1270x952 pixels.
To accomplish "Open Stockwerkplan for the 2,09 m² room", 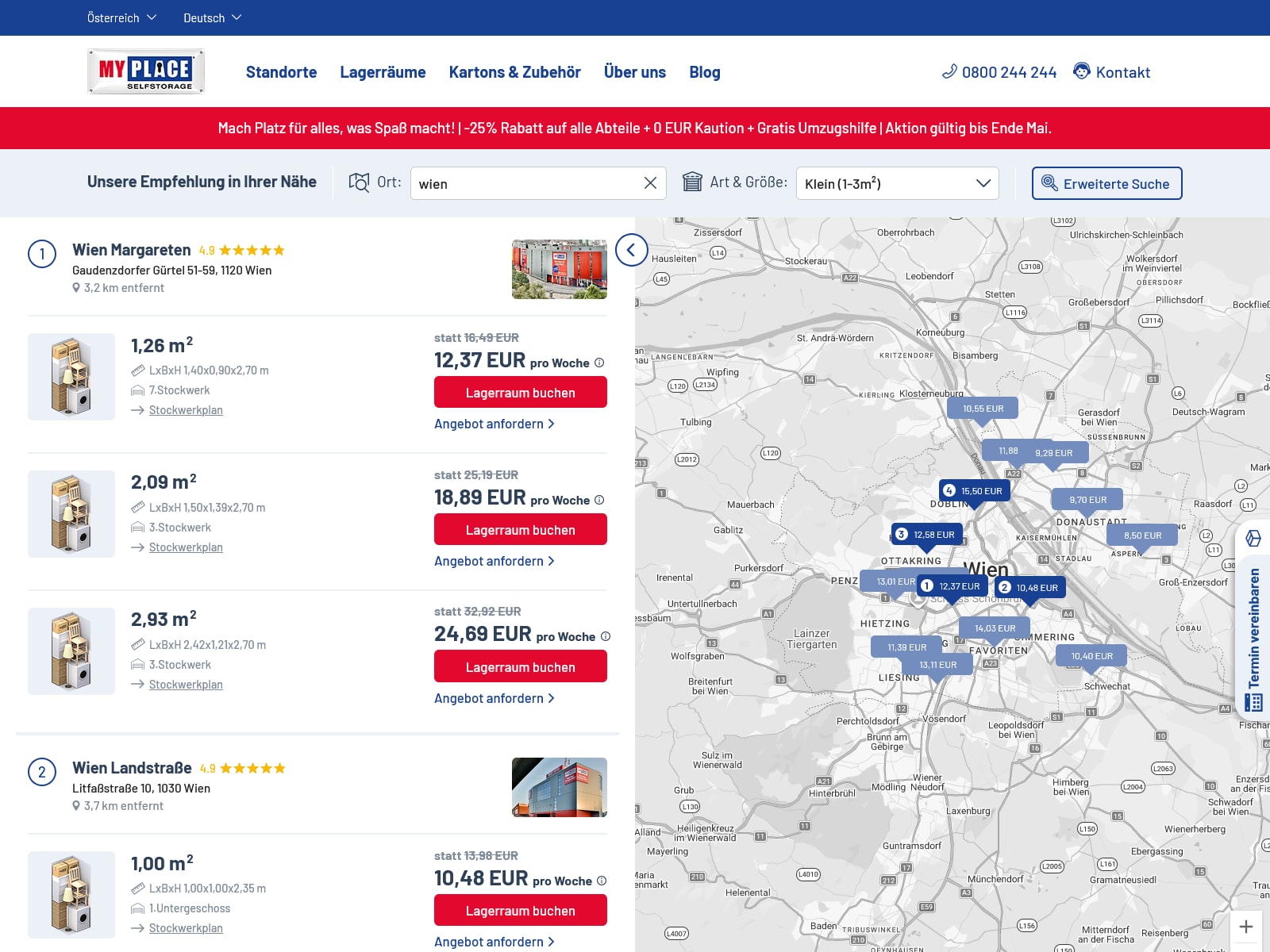I will pos(186,547).
